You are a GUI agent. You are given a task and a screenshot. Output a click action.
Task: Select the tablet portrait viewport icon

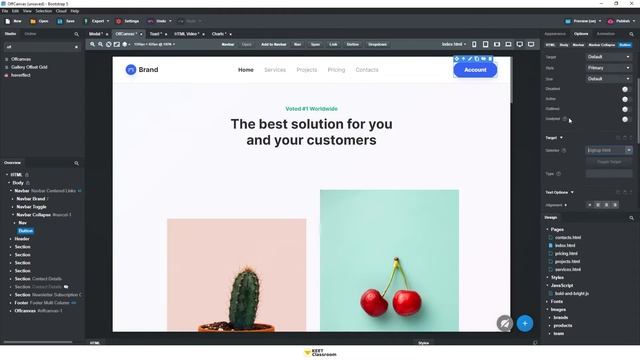(x=485, y=44)
